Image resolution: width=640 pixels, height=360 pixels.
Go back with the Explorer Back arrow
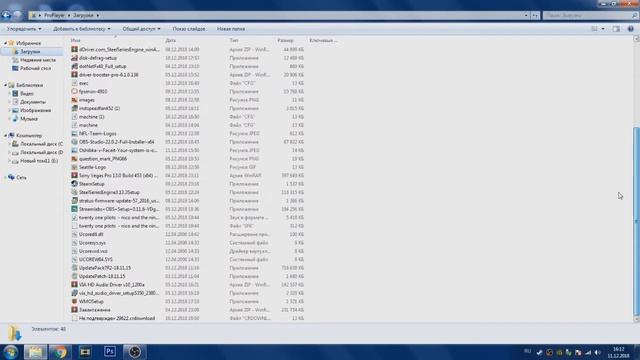point(6,15)
